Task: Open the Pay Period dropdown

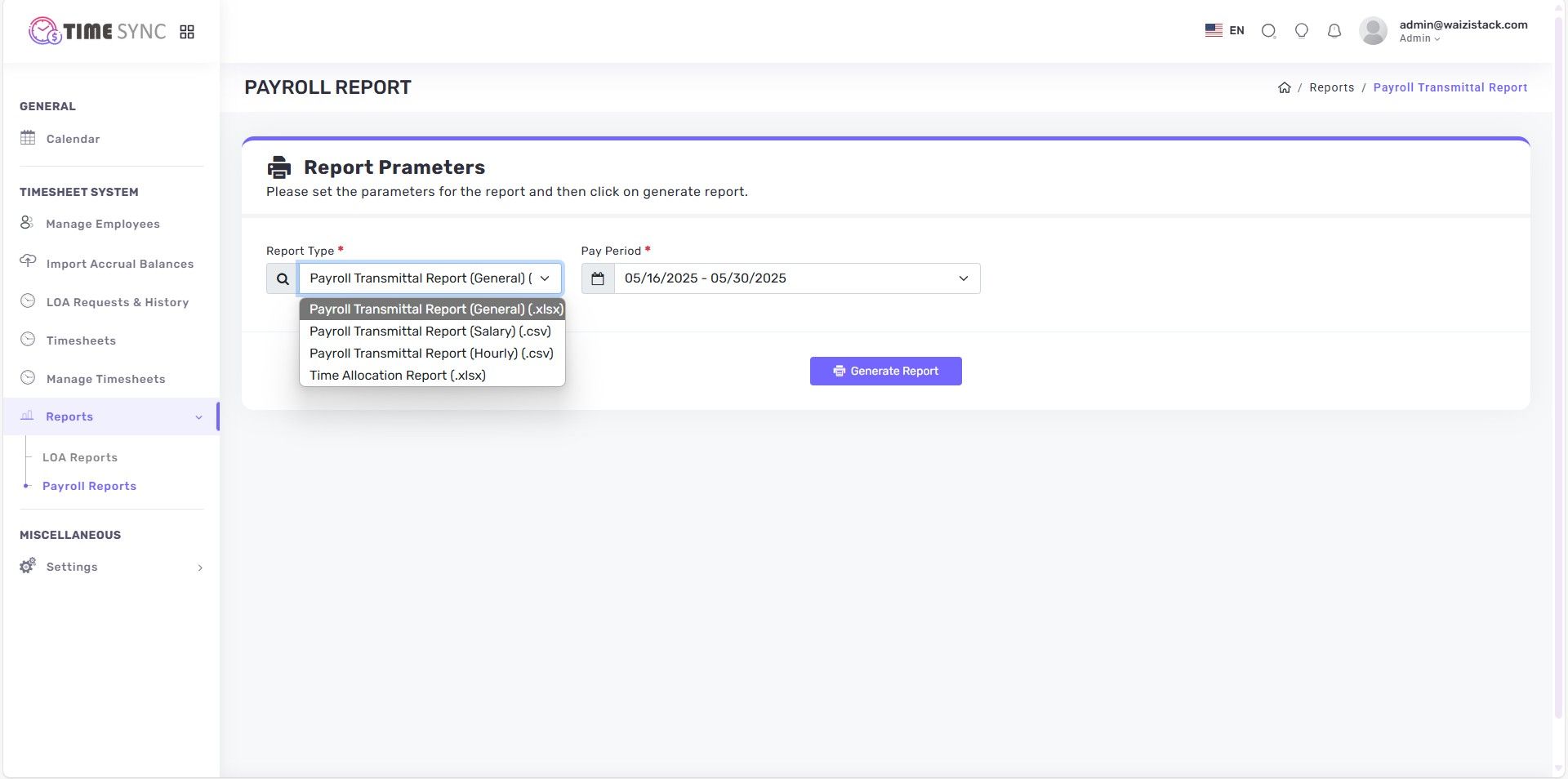Action: click(x=796, y=279)
